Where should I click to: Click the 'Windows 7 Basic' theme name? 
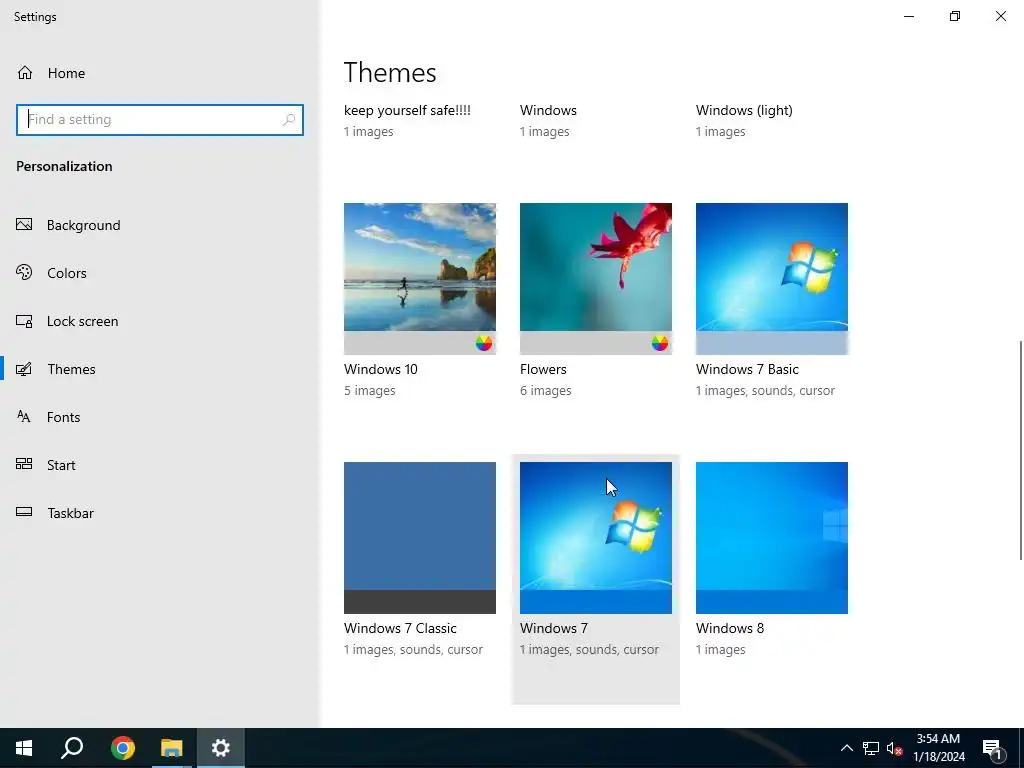point(747,369)
